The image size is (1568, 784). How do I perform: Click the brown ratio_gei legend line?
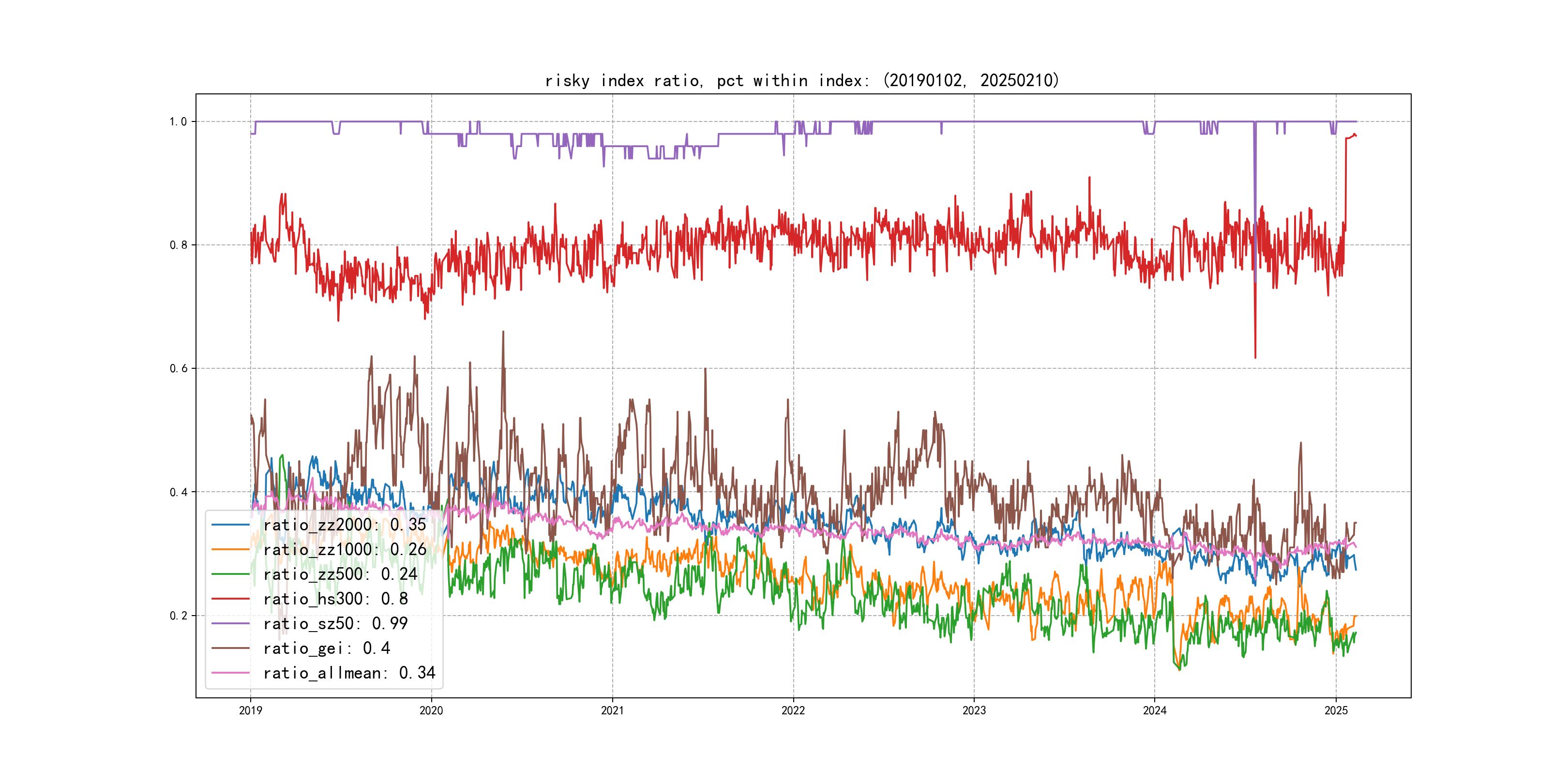point(230,648)
